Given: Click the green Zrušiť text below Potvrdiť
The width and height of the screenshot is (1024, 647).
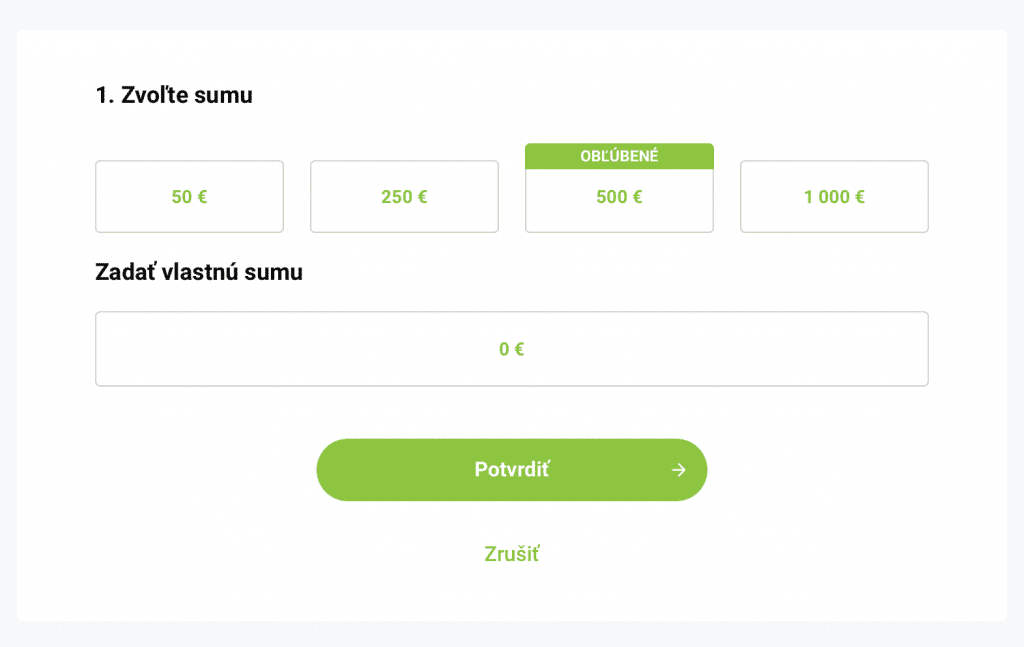Looking at the screenshot, I should 511,554.
